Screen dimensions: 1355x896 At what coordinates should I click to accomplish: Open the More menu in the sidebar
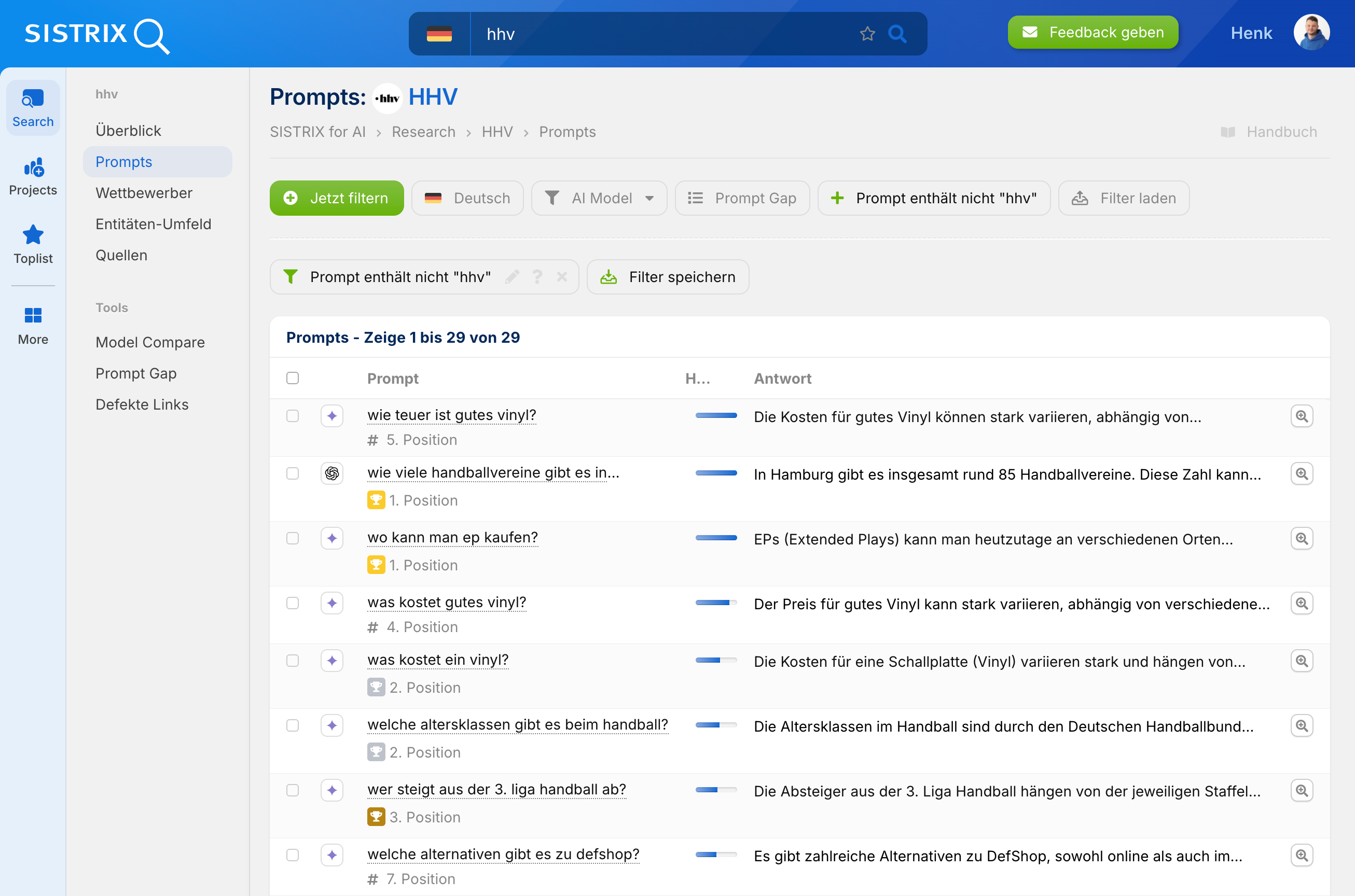click(33, 315)
